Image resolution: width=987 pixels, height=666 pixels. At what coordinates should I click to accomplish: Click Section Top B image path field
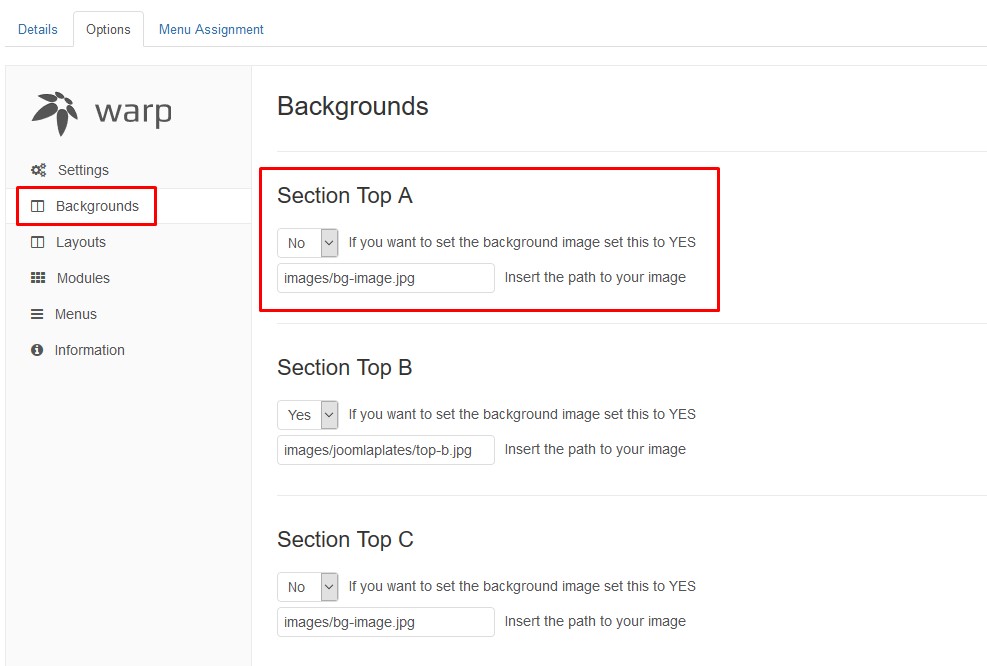pyautogui.click(x=385, y=450)
